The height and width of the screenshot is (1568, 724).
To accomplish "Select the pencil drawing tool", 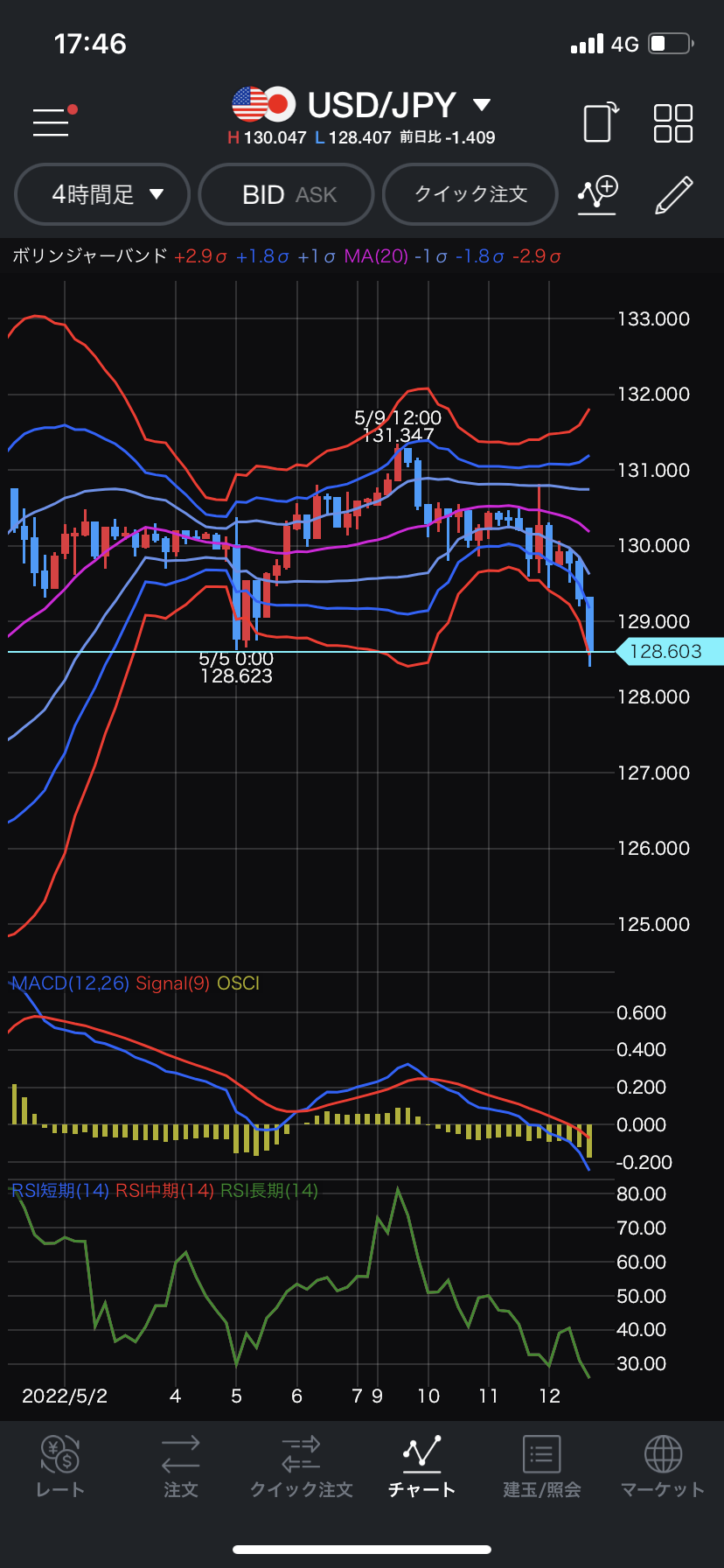I will (673, 194).
